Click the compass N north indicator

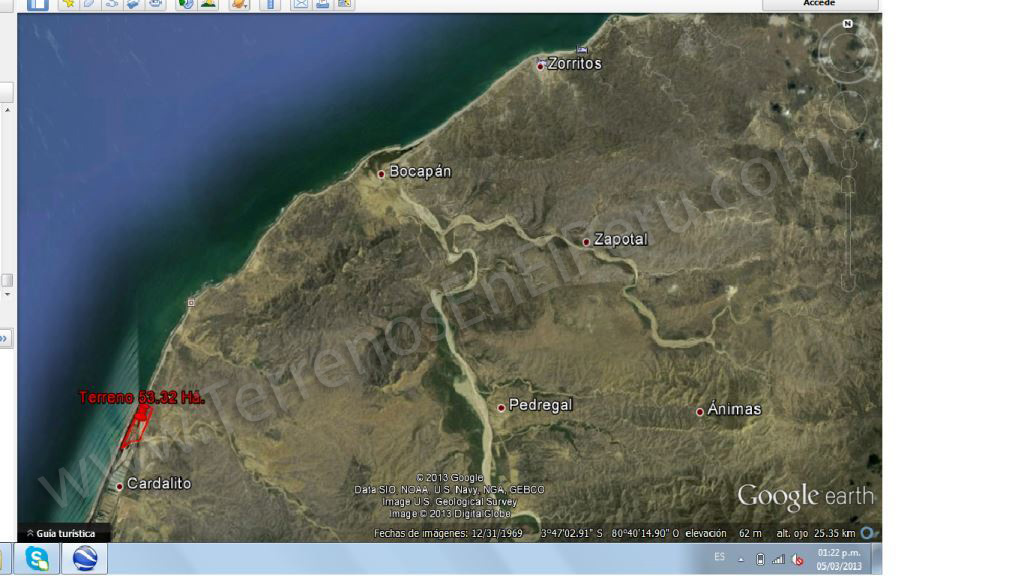(x=848, y=24)
